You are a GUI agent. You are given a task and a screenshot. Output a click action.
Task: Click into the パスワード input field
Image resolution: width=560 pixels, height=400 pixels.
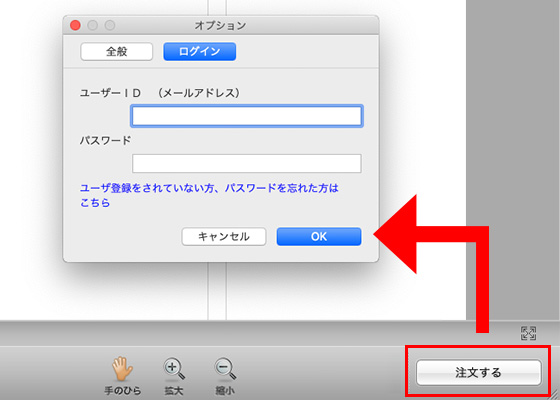pyautogui.click(x=247, y=164)
